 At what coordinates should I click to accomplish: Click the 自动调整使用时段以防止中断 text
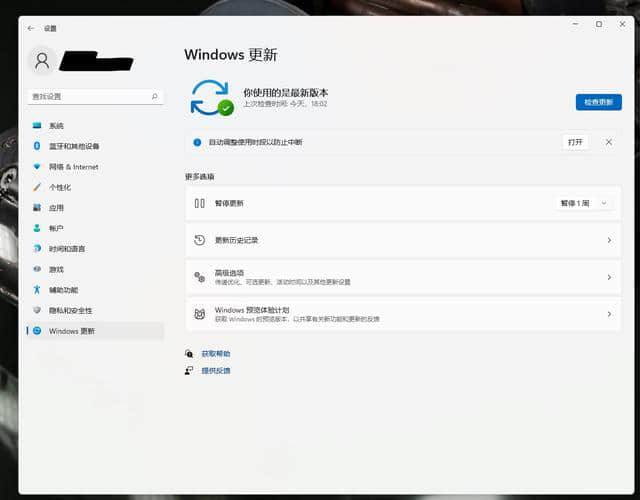(x=256, y=142)
